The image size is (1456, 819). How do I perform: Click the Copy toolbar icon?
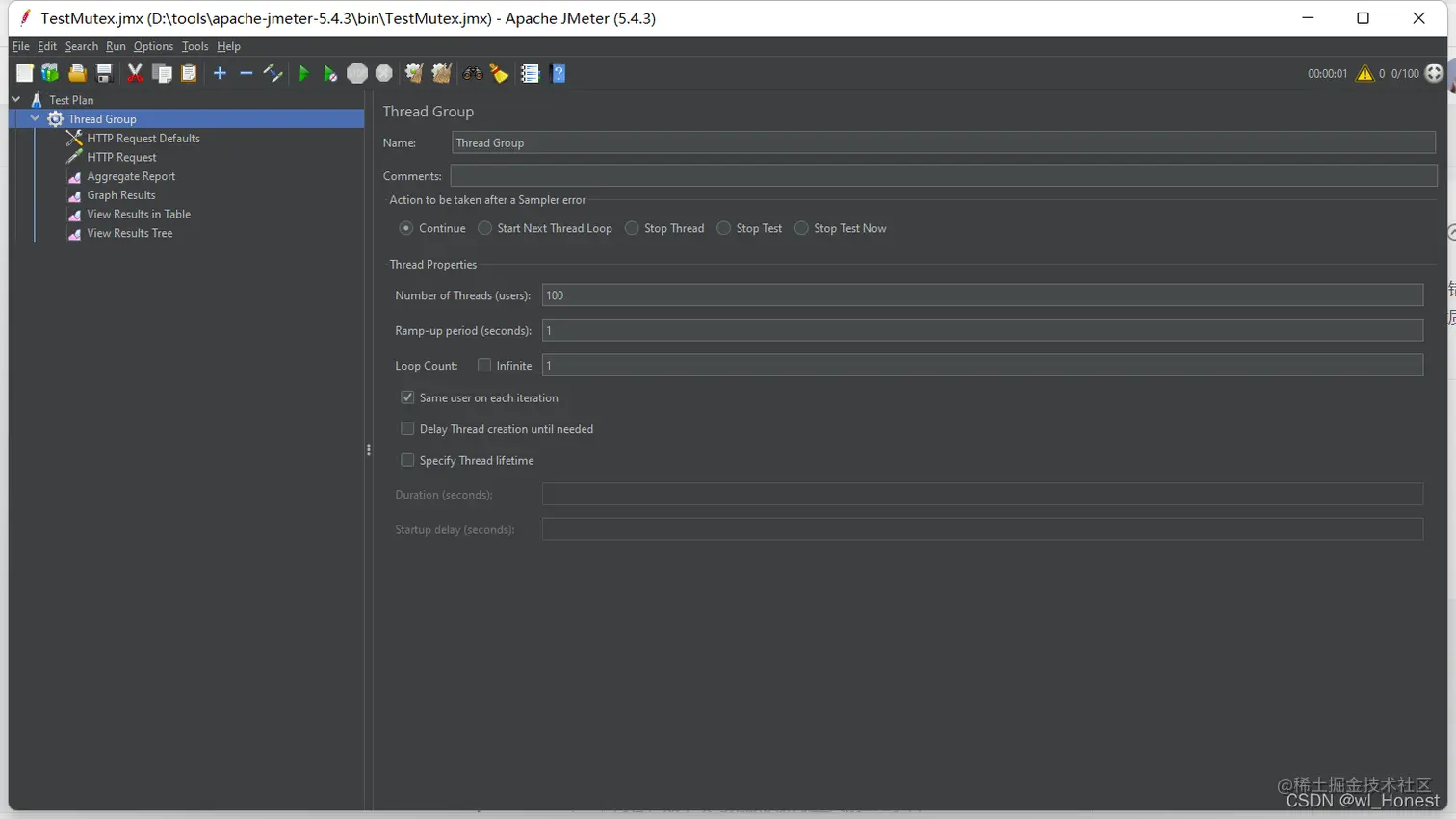[162, 73]
